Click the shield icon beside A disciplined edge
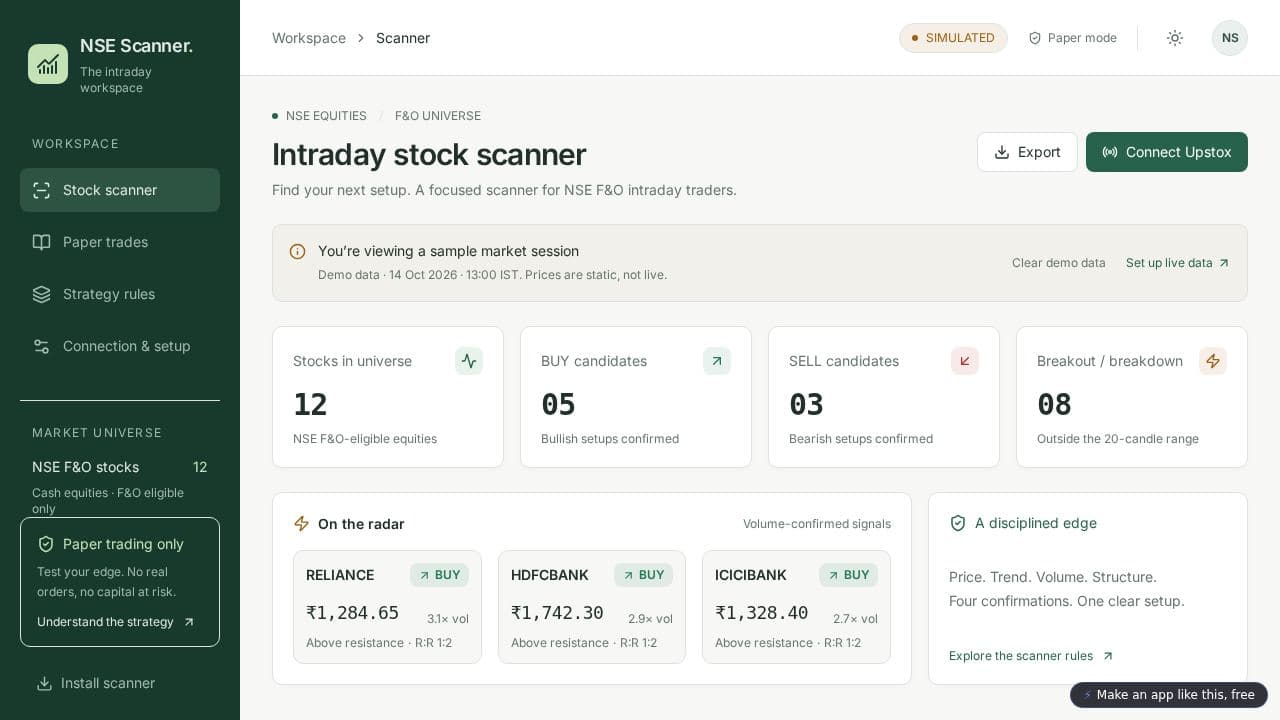Screen dimensions: 1280x720 (x=958, y=523)
